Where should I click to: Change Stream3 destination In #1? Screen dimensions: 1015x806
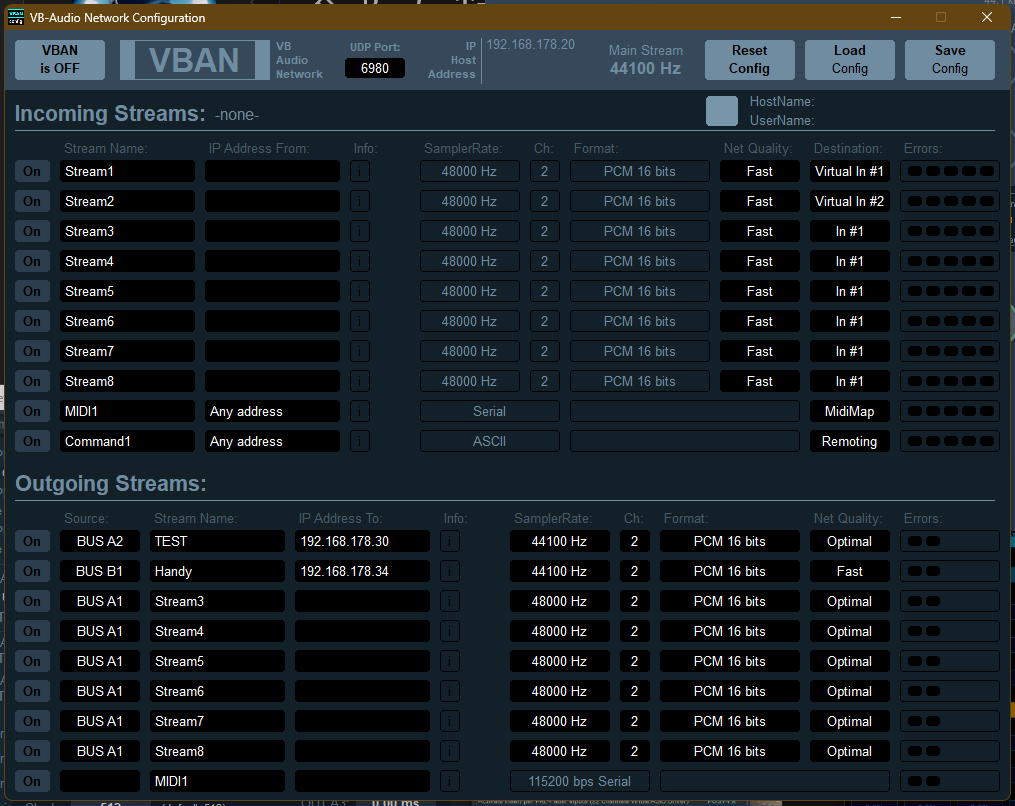click(849, 231)
